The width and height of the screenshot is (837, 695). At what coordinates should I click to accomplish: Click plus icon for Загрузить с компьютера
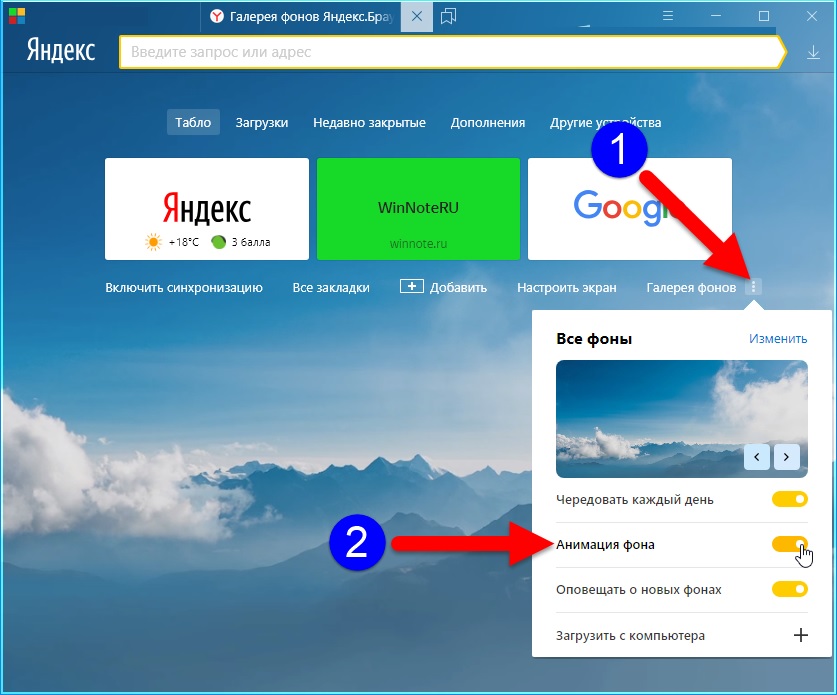click(800, 635)
